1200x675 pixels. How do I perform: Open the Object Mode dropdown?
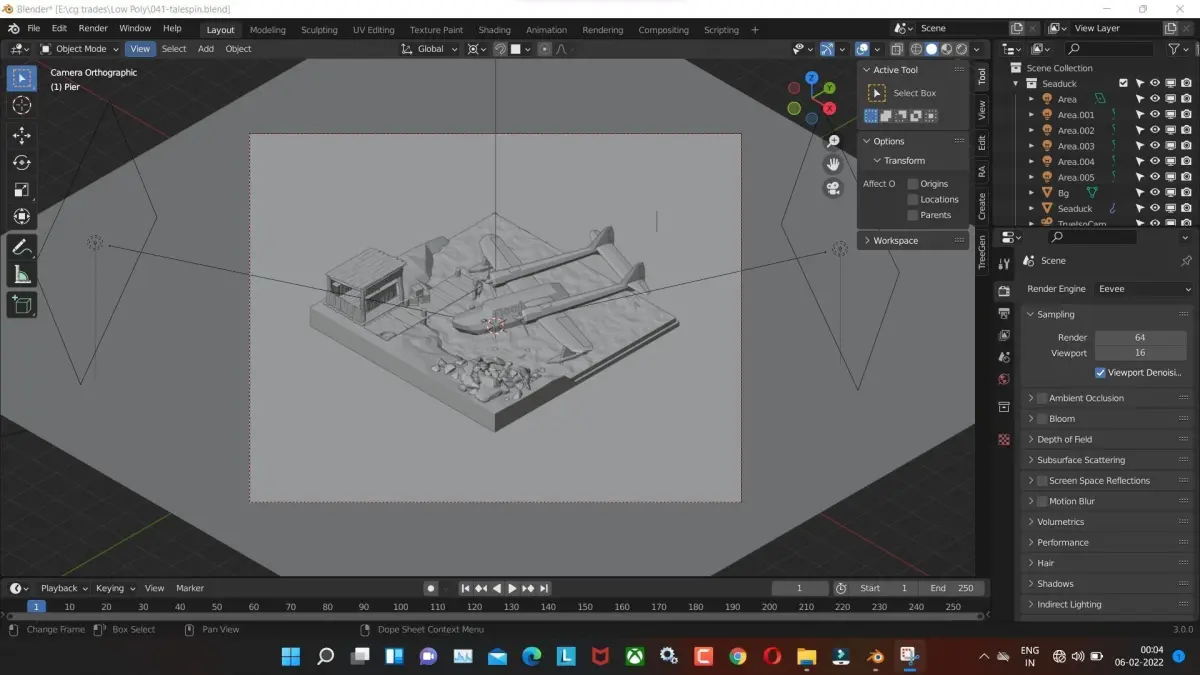(79, 49)
